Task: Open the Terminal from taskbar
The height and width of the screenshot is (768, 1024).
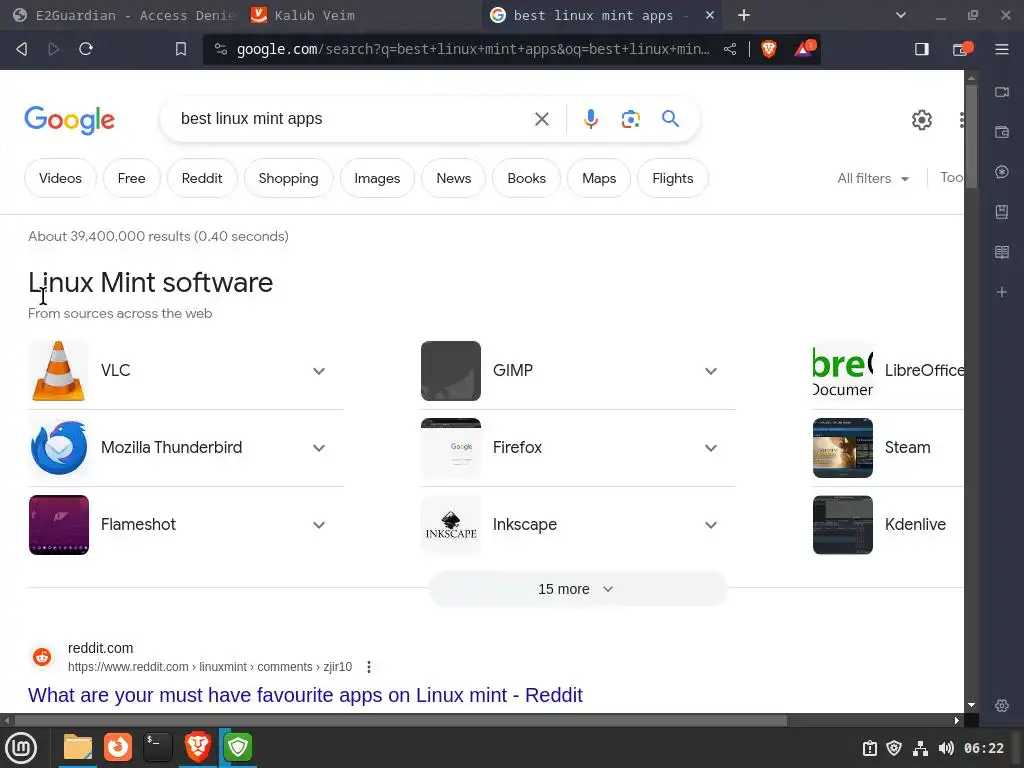Action: 157,747
